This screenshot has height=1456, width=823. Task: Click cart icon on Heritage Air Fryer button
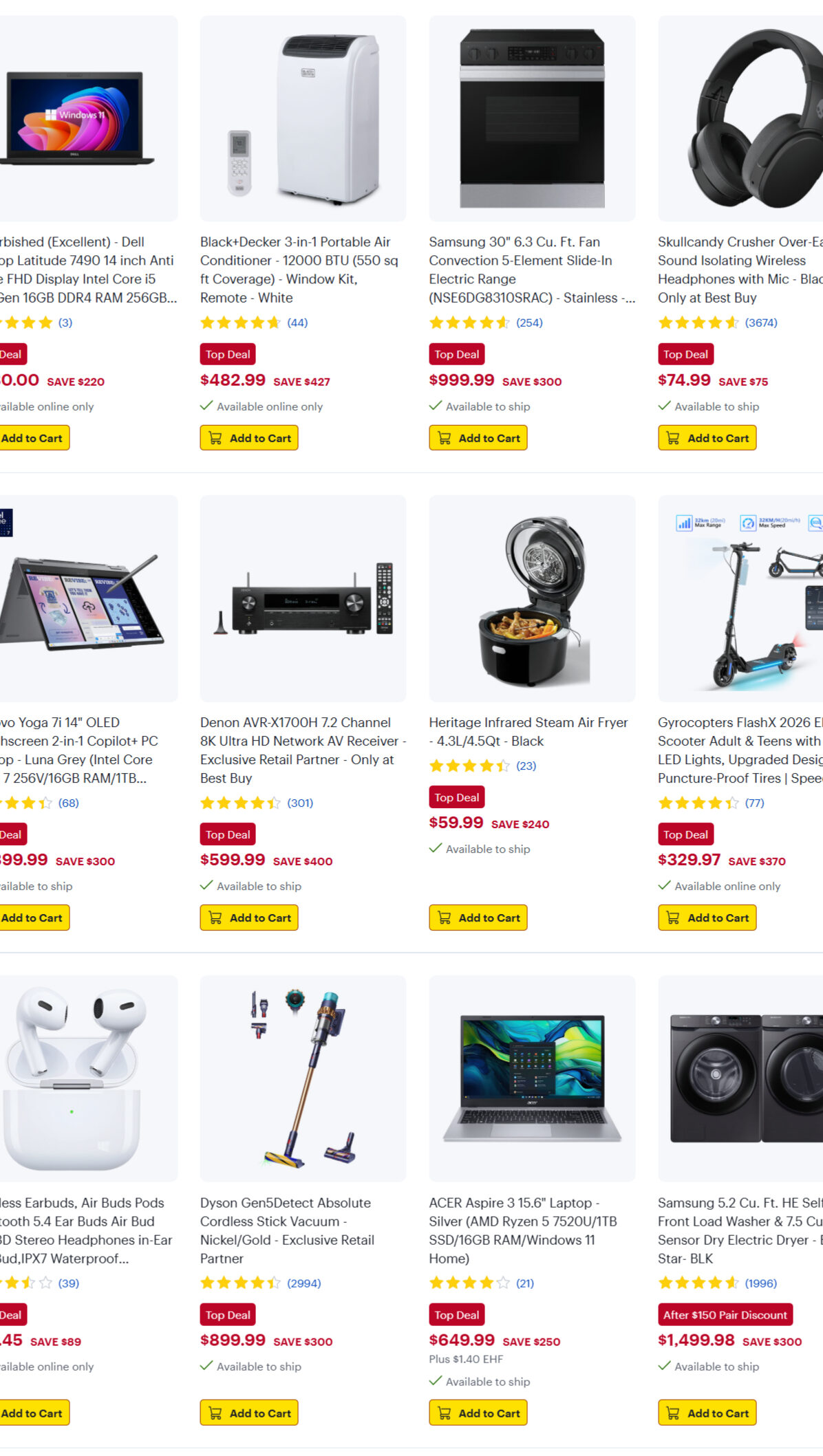[445, 917]
